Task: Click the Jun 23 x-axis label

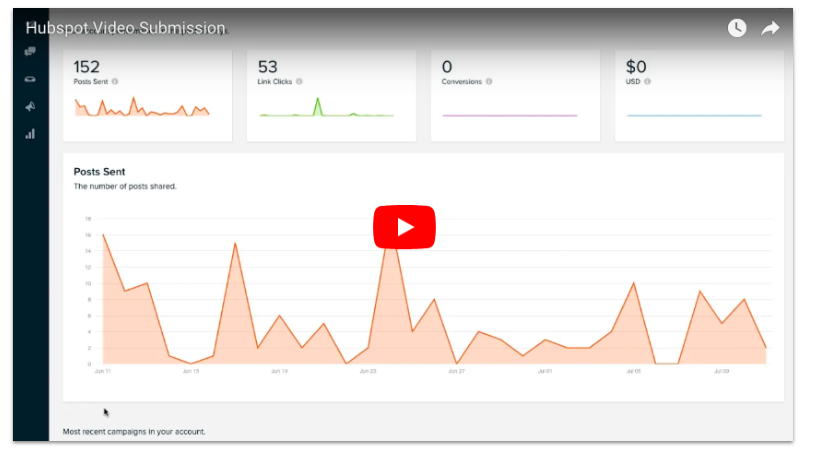Action: [x=367, y=372]
